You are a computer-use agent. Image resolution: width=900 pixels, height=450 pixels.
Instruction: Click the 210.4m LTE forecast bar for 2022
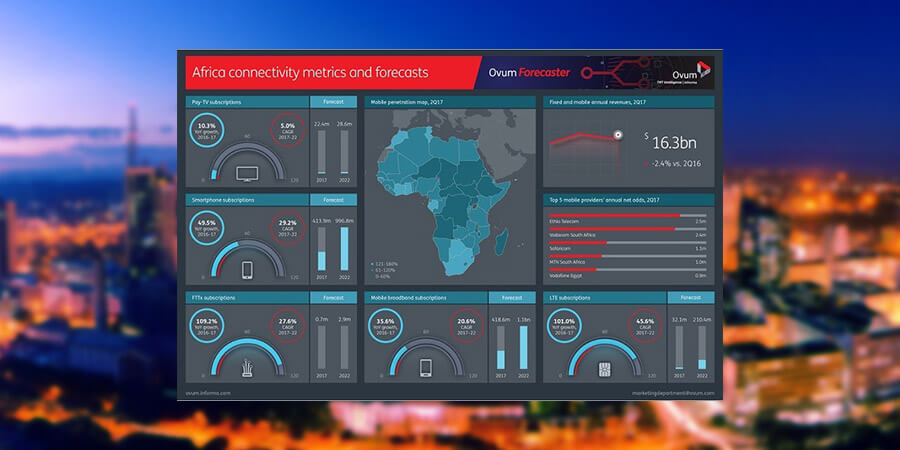(x=702, y=347)
